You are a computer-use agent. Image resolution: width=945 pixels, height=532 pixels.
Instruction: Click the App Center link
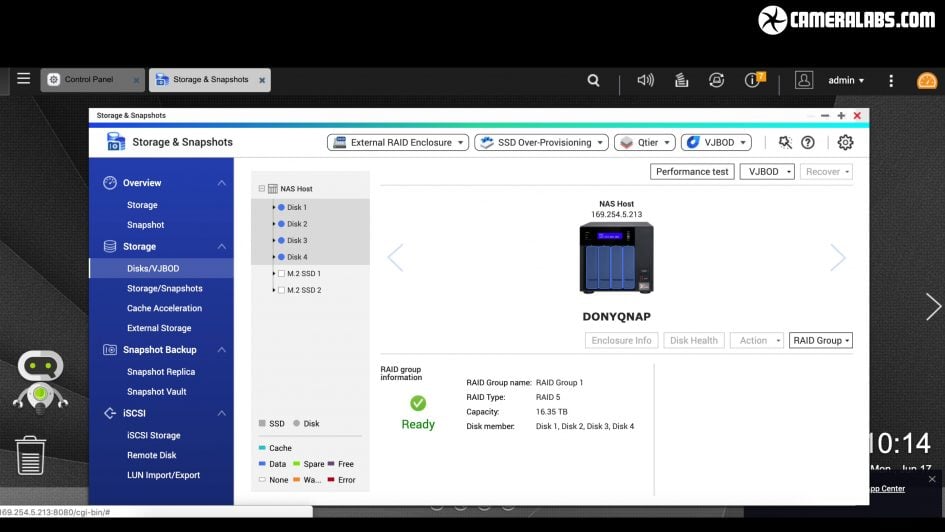pyautogui.click(x=887, y=489)
